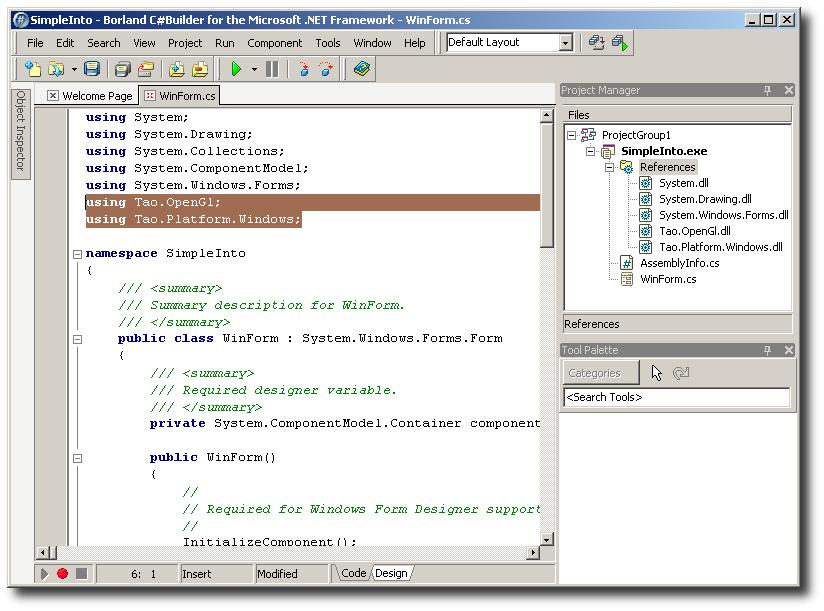Close the Tool Palette panel
Image resolution: width=824 pixels, height=611 pixels.
tap(789, 350)
